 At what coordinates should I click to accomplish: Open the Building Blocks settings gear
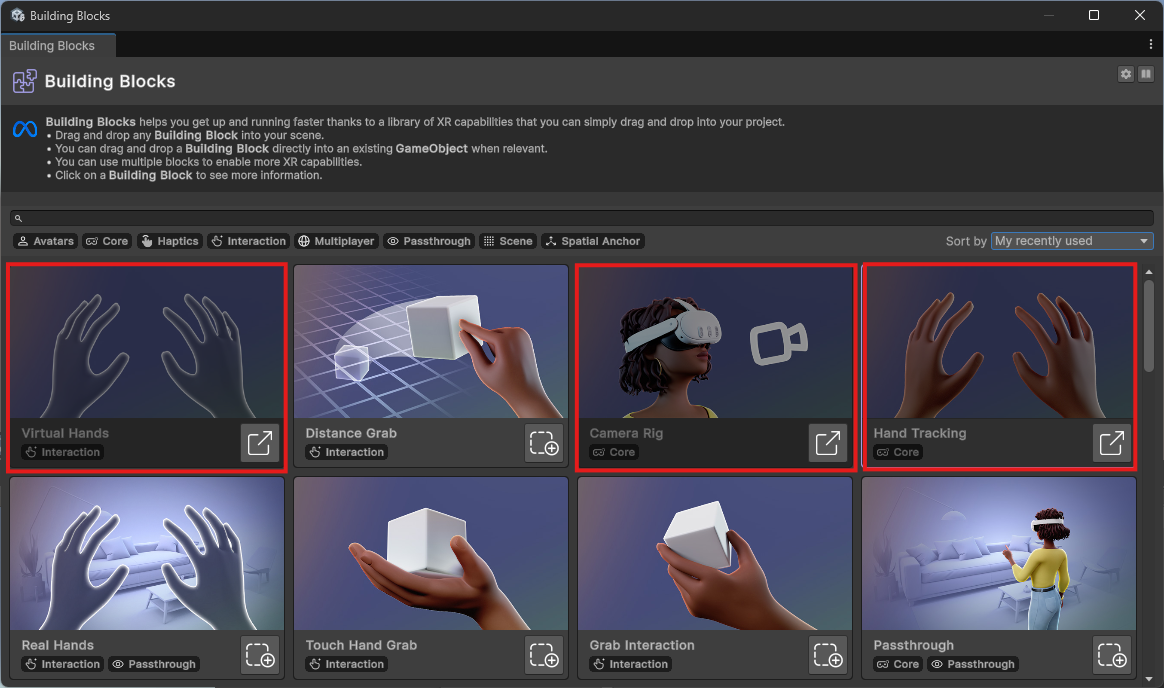pos(1126,74)
